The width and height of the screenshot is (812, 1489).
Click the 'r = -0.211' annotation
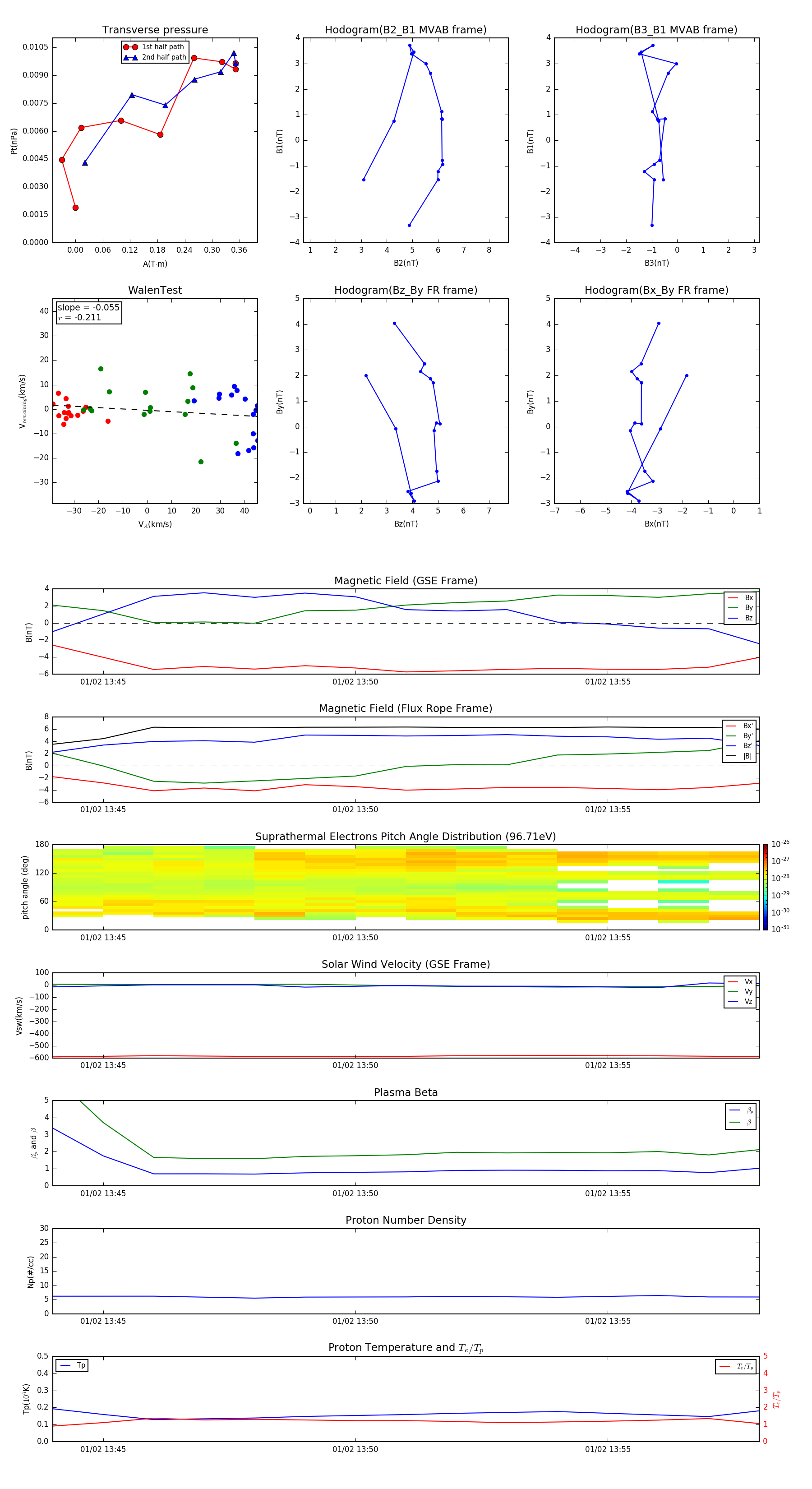80,317
